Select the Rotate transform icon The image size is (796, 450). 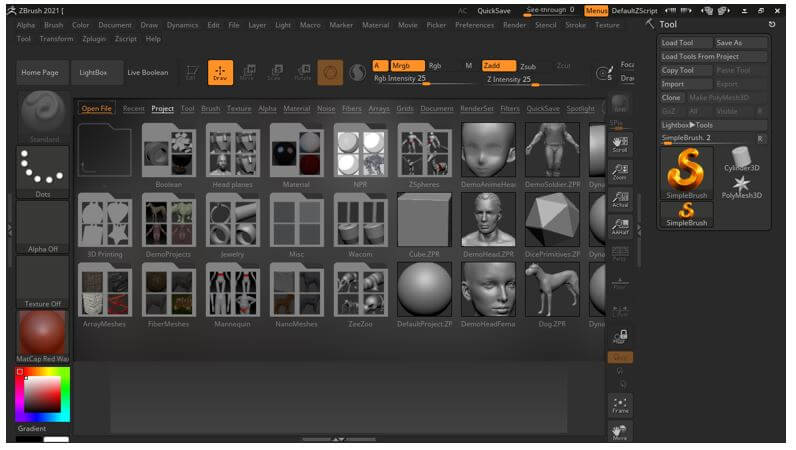click(x=303, y=72)
